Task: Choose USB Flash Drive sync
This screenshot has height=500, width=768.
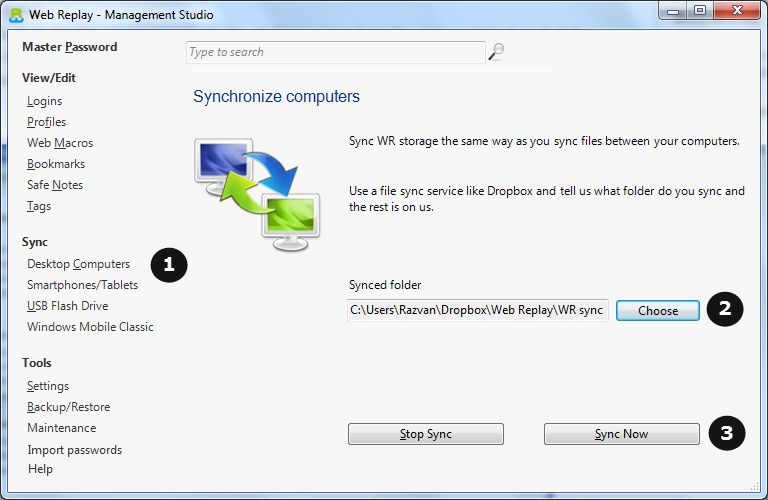Action: click(x=68, y=306)
